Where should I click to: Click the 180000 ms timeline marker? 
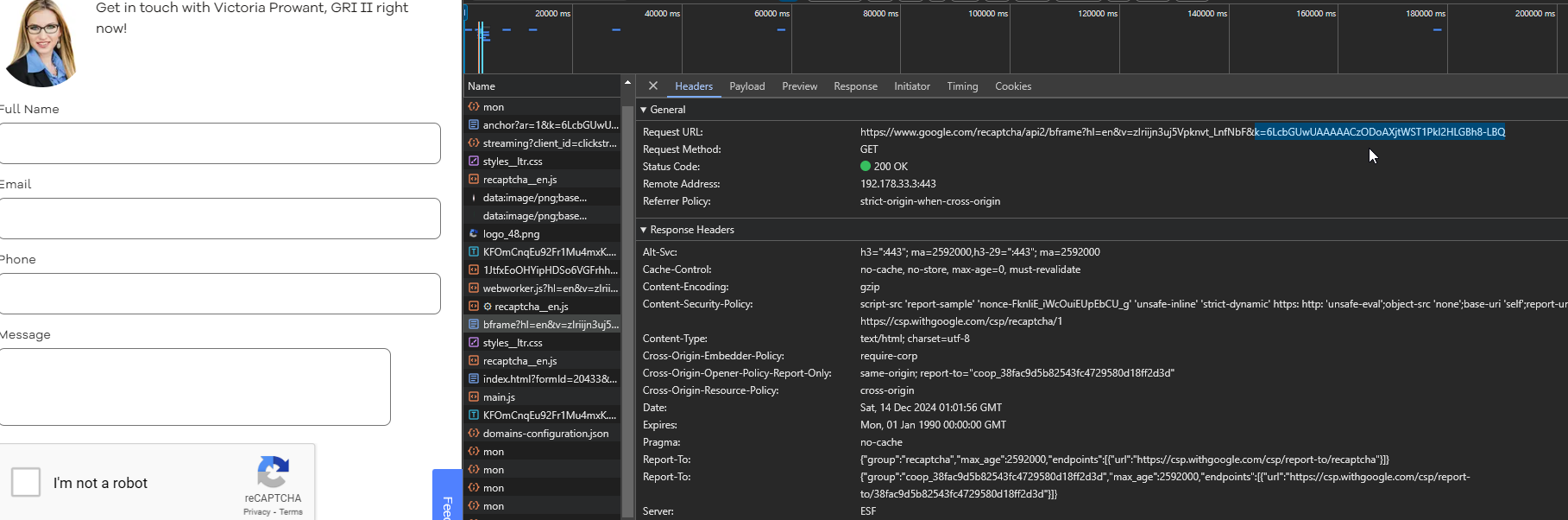point(1425,14)
